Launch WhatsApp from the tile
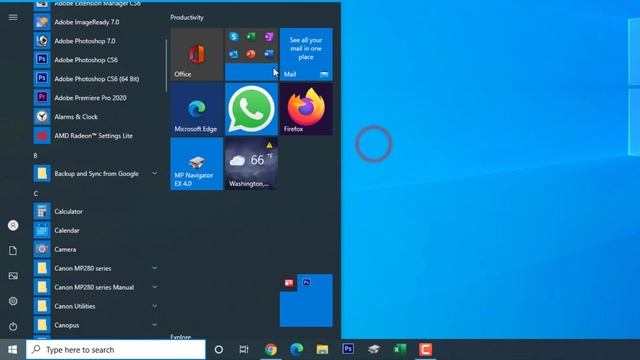The height and width of the screenshot is (360, 640). pos(251,109)
